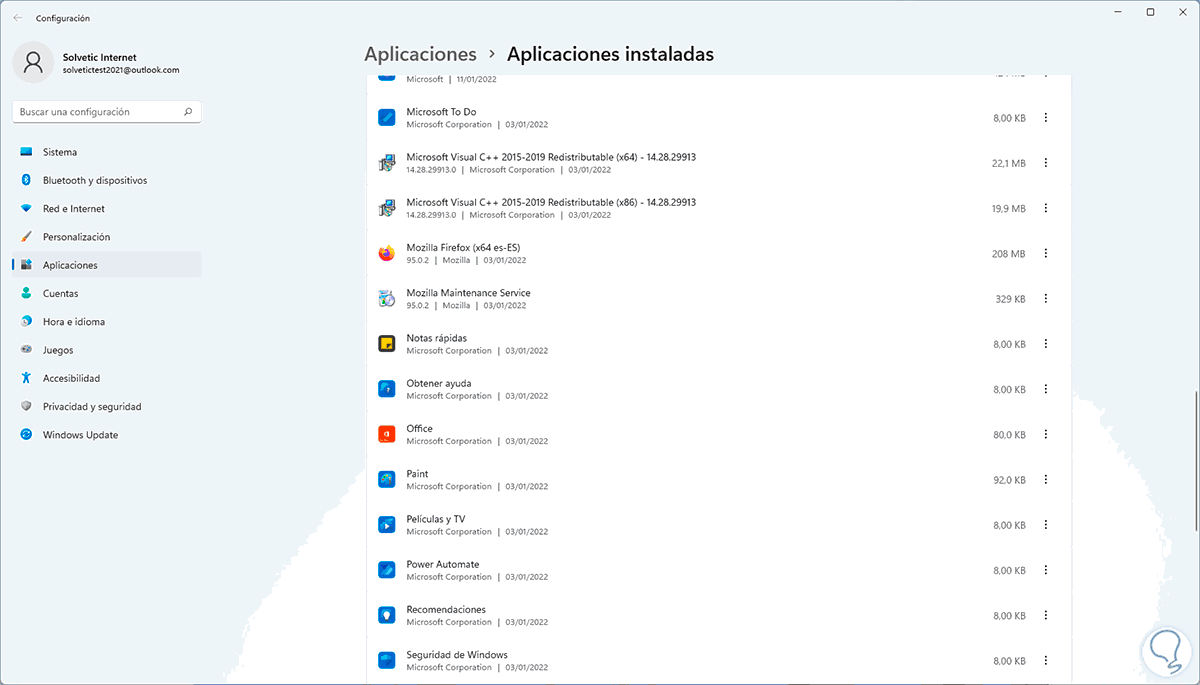The image size is (1200, 685).
Task: Open options menu for Visual C++ x86 Redistributable
Action: click(1046, 208)
